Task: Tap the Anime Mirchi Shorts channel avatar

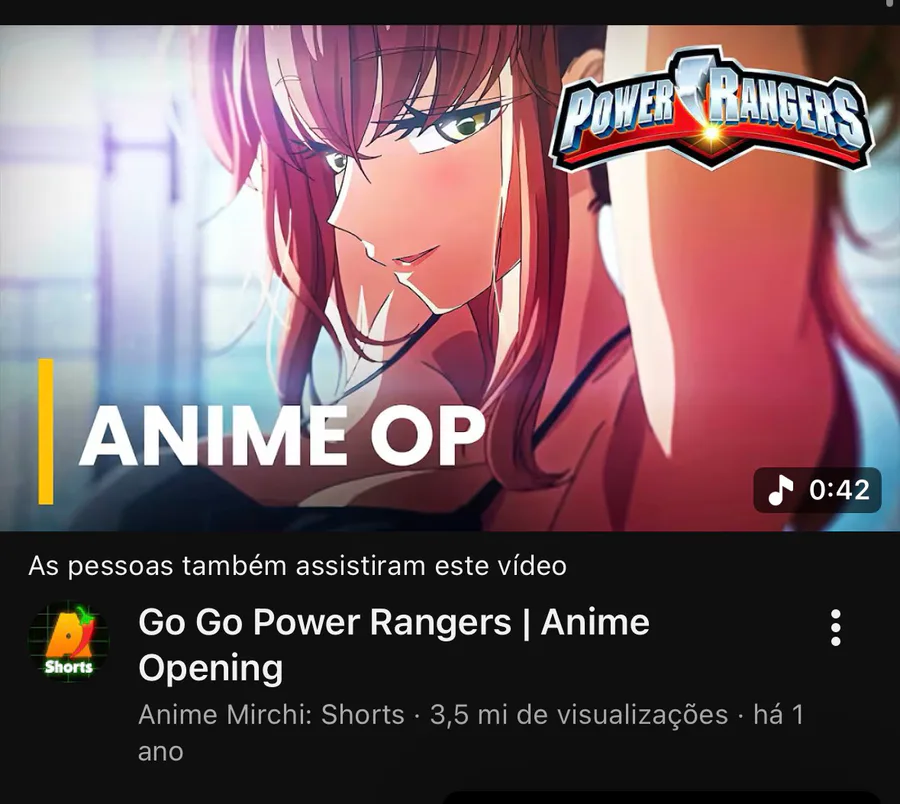Action: (69, 641)
